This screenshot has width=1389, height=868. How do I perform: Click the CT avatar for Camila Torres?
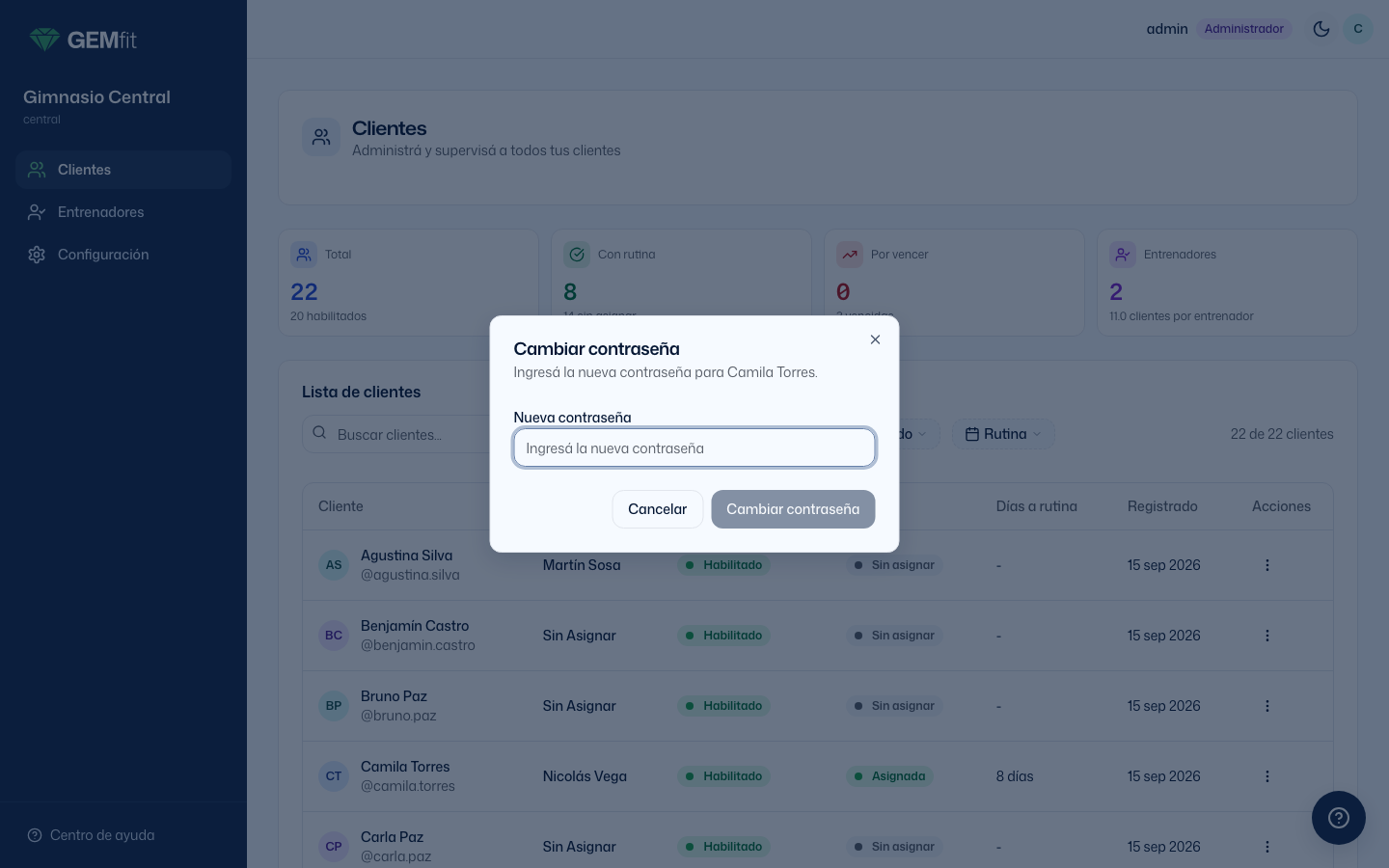pos(334,776)
